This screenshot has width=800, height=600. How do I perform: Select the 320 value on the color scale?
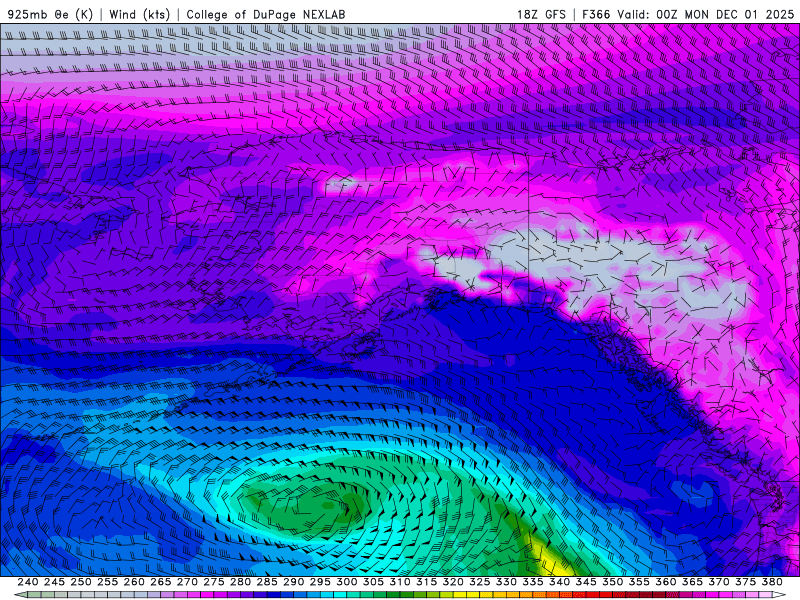[453, 582]
